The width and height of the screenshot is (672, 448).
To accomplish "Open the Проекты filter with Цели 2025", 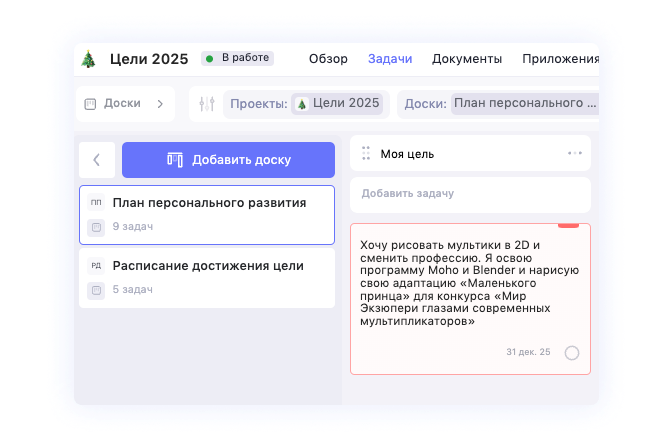I will 306,104.
